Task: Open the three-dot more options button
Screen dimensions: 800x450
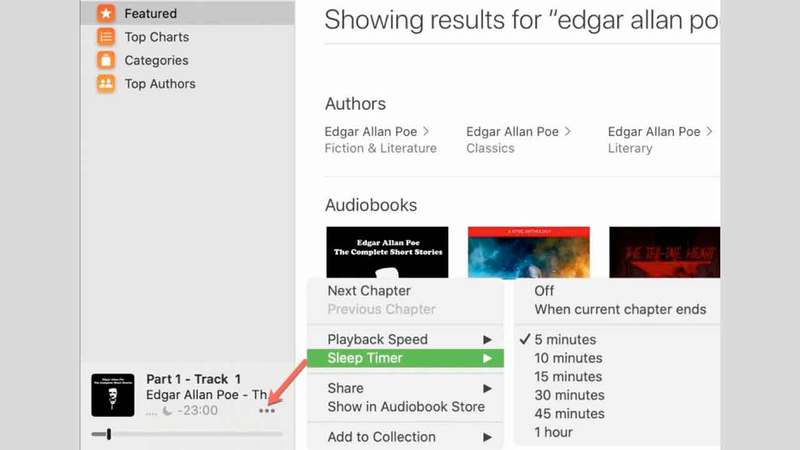Action: [x=266, y=411]
